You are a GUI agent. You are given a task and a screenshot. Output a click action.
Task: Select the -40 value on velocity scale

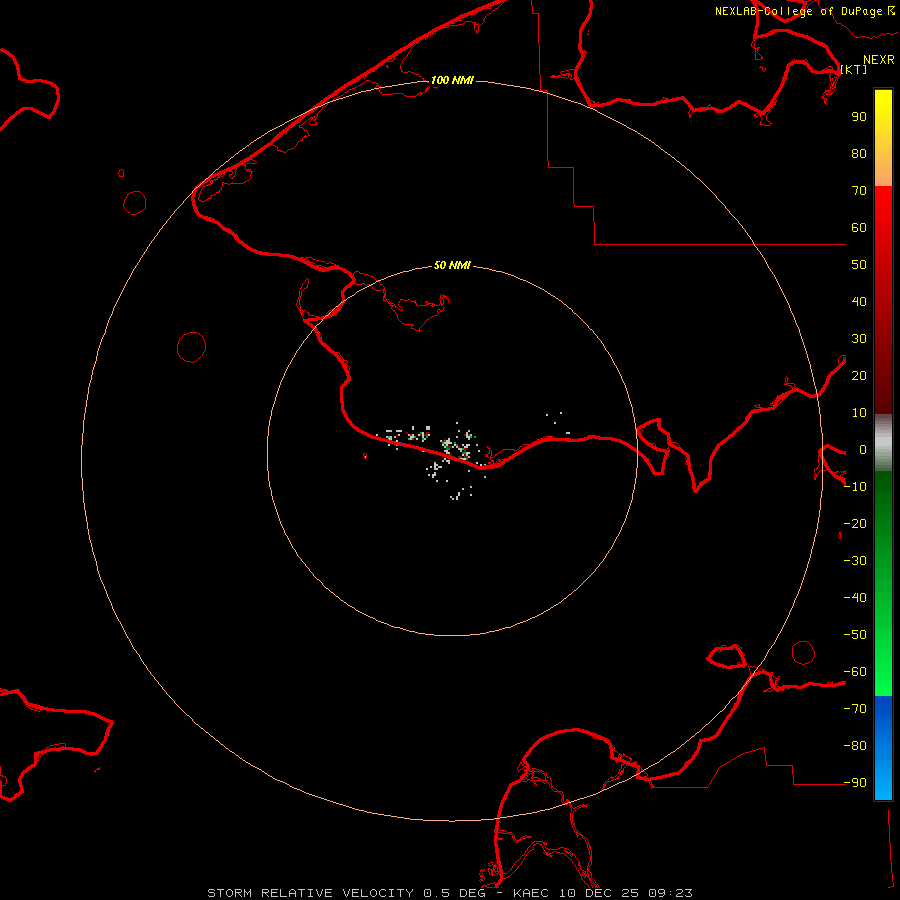tap(855, 598)
